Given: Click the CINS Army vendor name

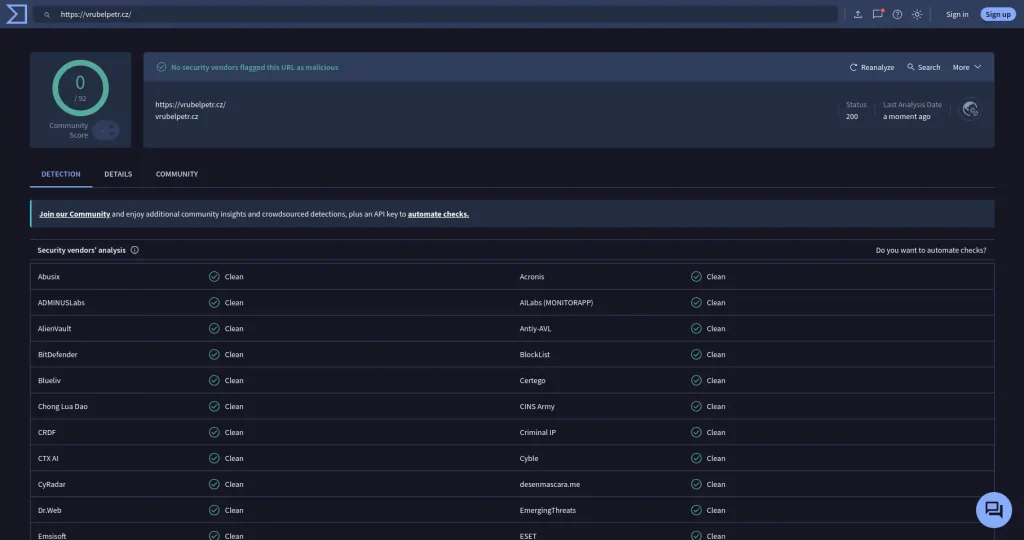Looking at the screenshot, I should (x=537, y=406).
